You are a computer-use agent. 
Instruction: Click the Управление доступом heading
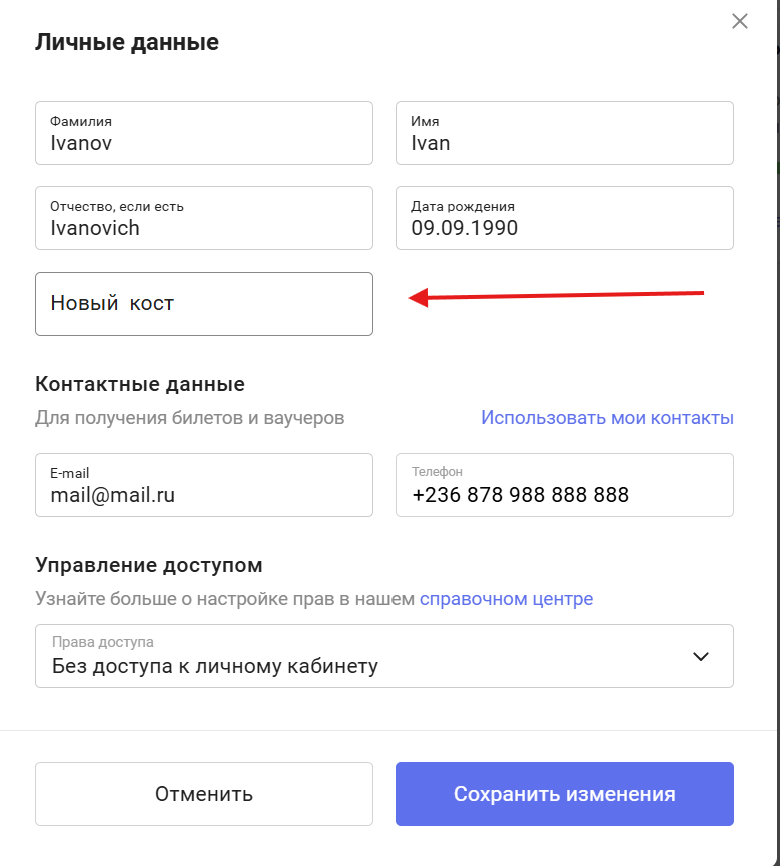click(149, 565)
